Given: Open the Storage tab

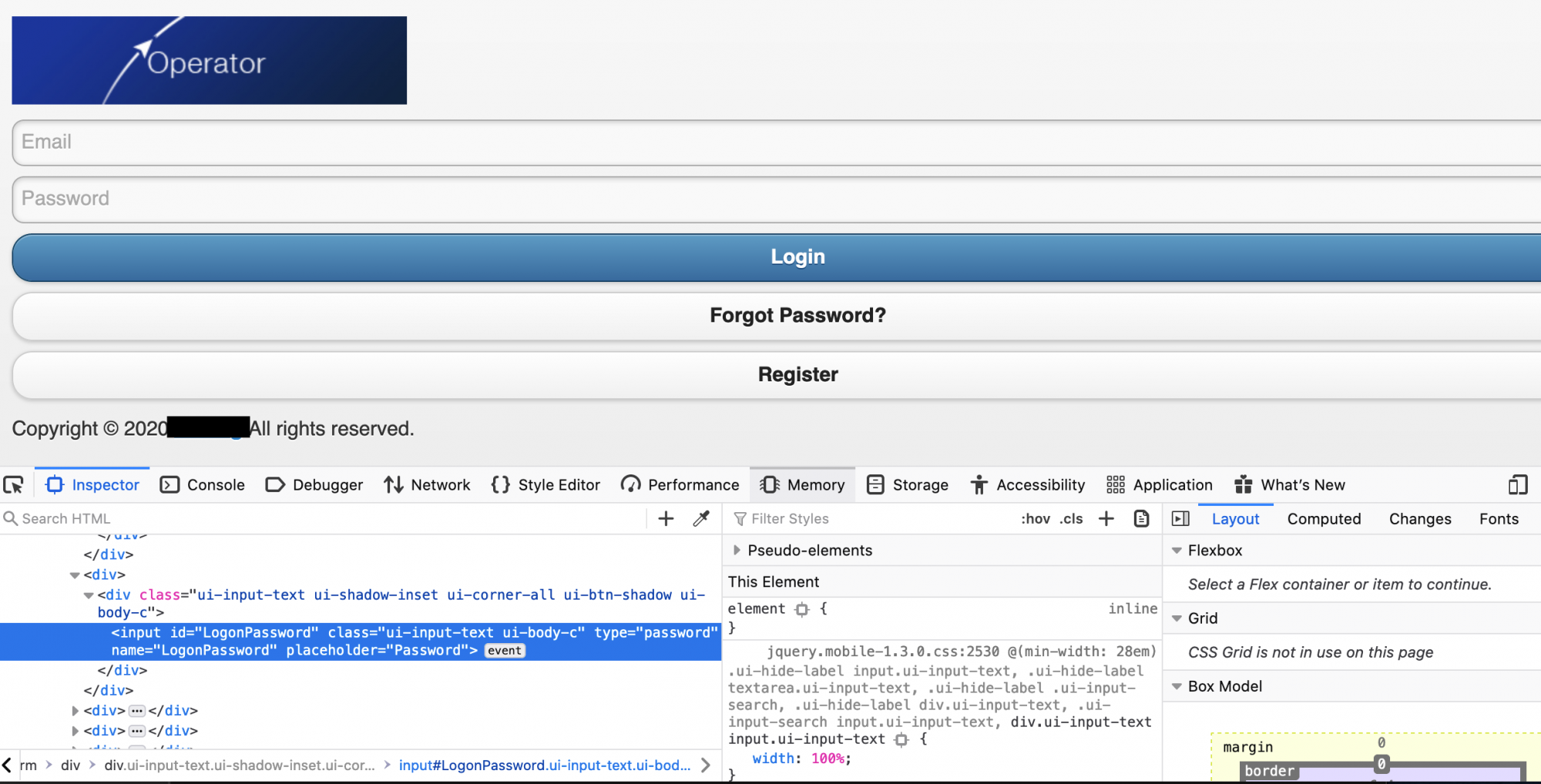Looking at the screenshot, I should point(907,484).
